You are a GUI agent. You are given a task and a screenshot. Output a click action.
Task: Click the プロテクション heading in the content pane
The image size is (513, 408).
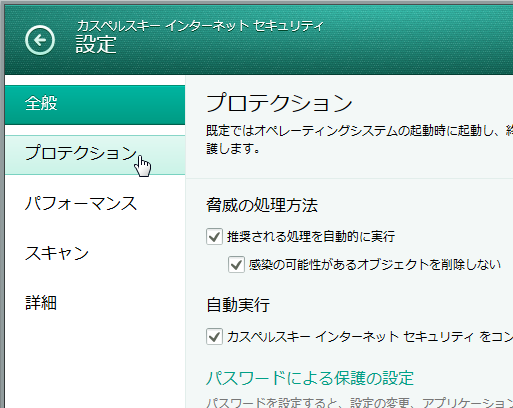tap(279, 103)
